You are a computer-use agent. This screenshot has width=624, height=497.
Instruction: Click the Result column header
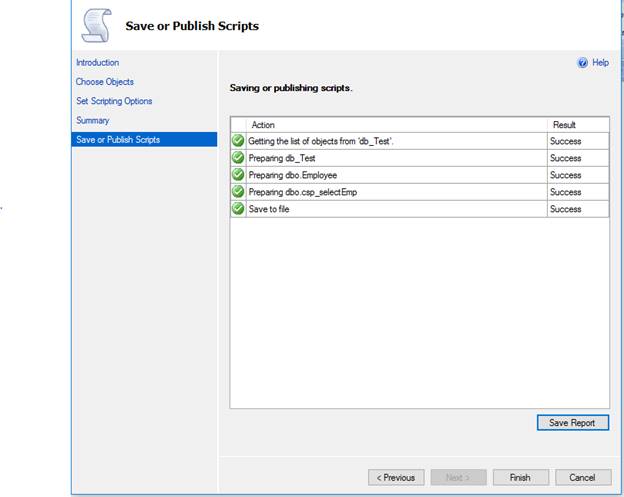coord(564,125)
